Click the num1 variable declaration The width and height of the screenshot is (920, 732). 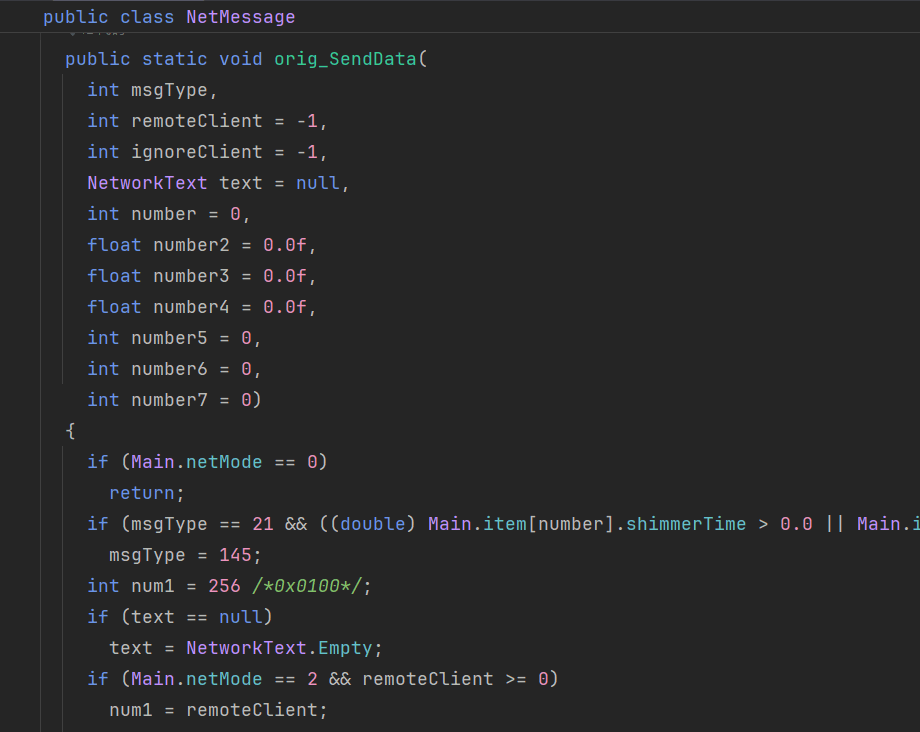(153, 586)
